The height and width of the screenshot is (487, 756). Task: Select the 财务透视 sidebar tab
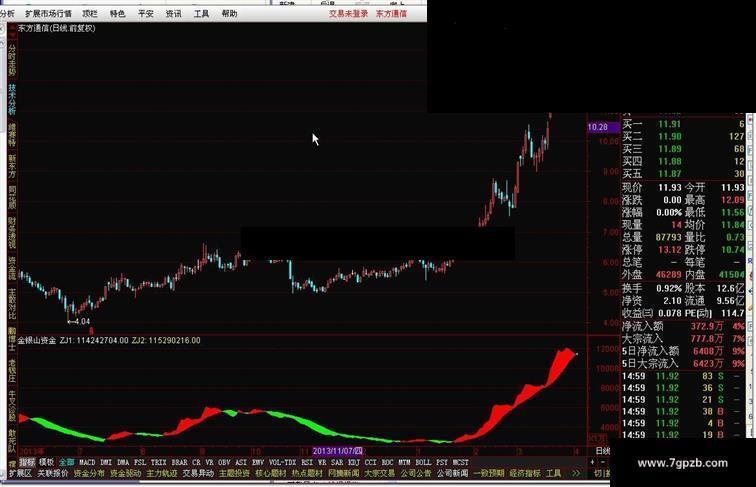(12, 233)
